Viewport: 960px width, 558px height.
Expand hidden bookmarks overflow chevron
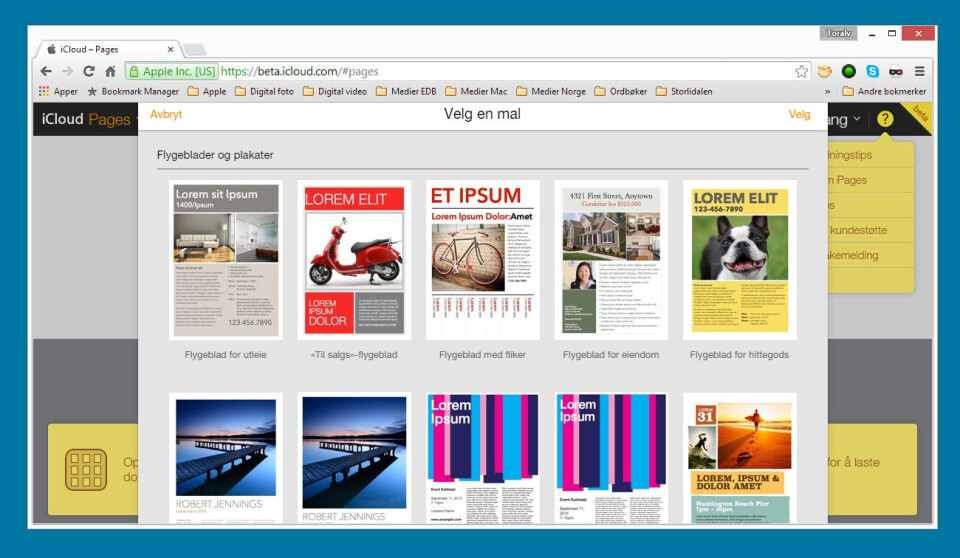click(x=827, y=91)
